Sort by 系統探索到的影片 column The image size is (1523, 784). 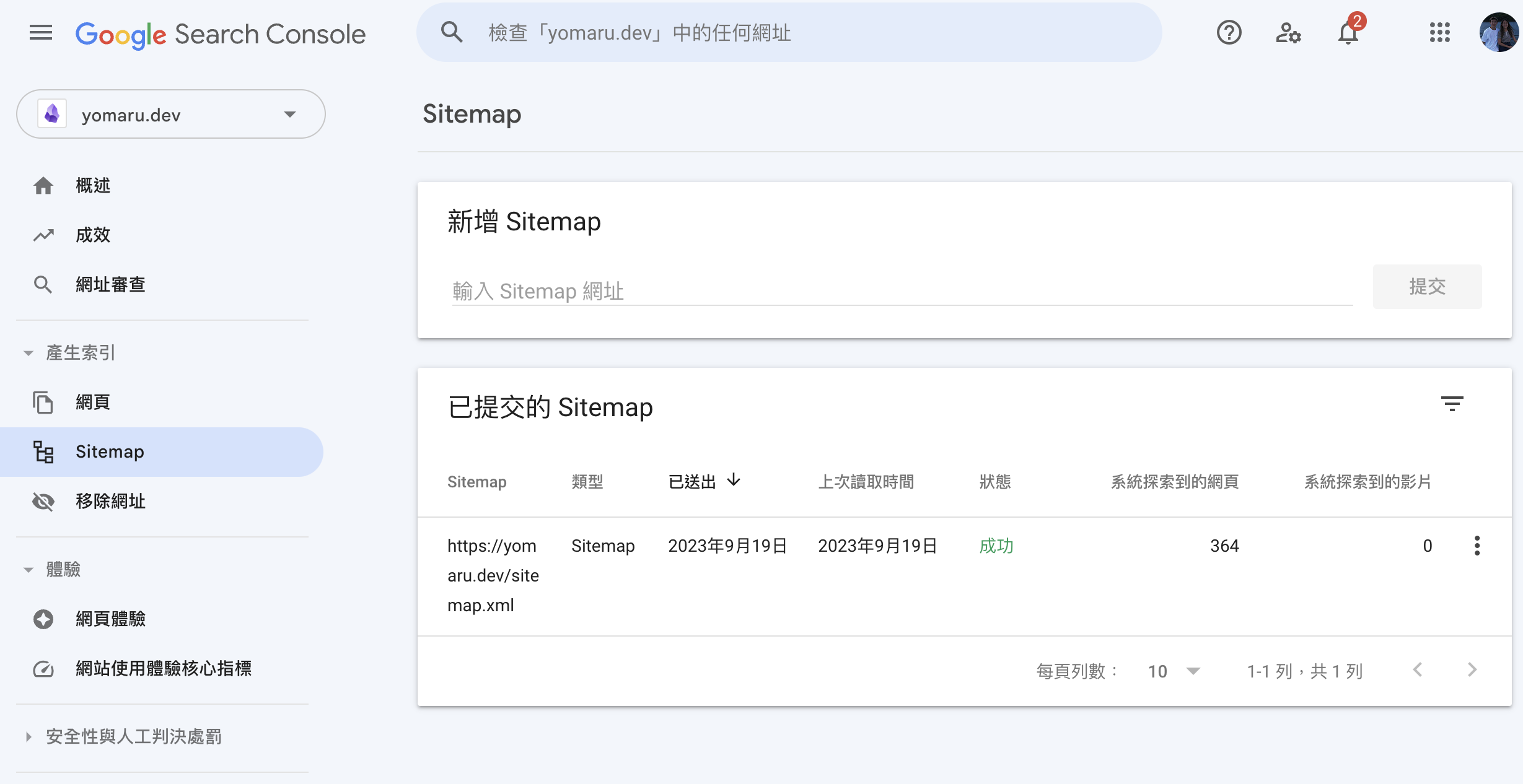1368,482
